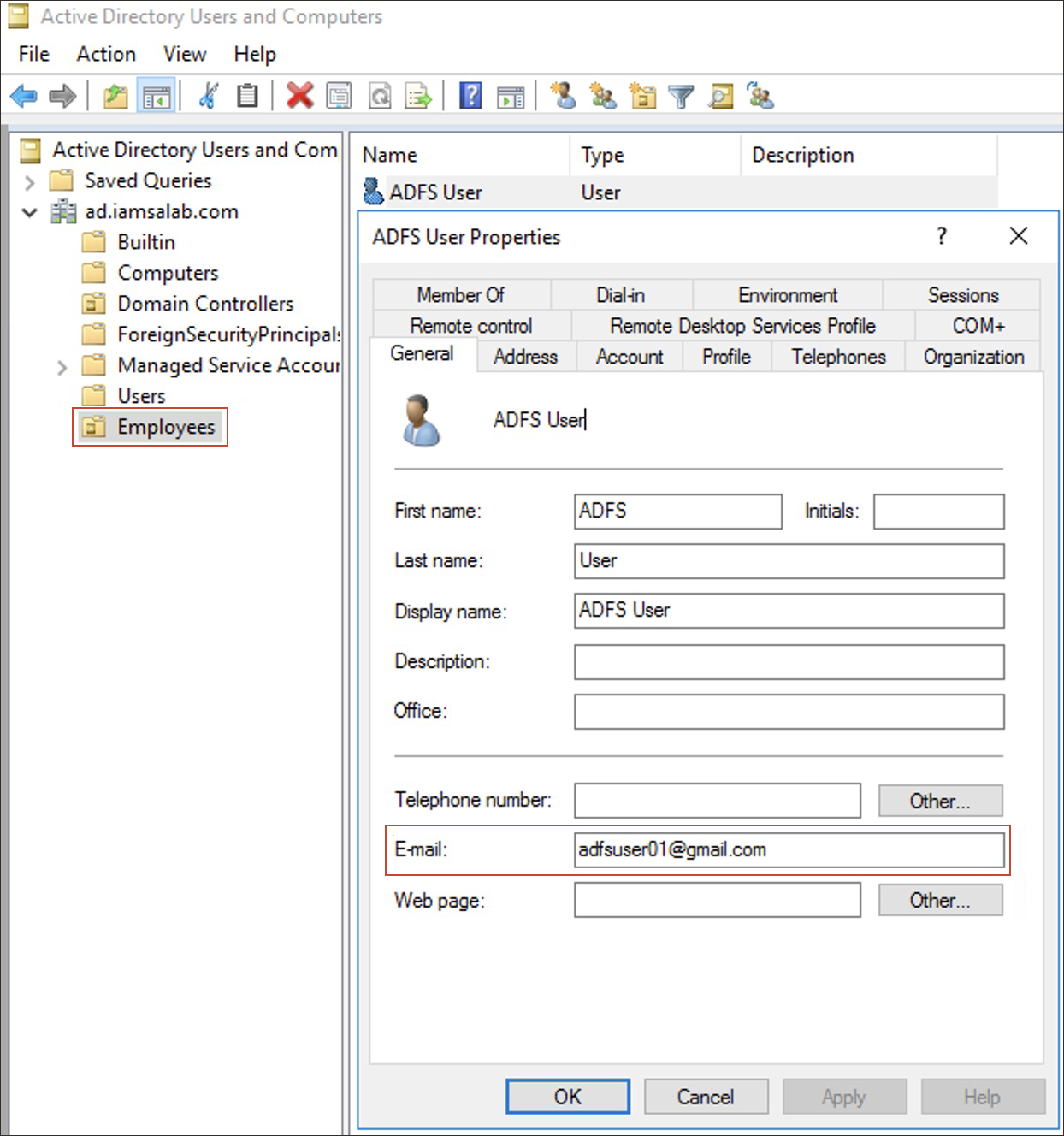Create a new organizational unit icon
Screen dimensions: 1064x1136
click(x=642, y=96)
